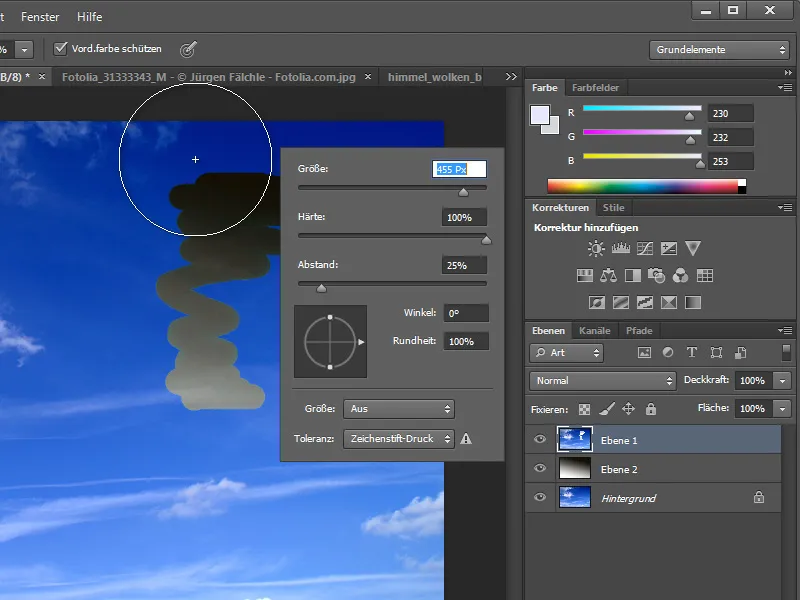Filter layers by type layers
The width and height of the screenshot is (800, 600).
tap(692, 353)
